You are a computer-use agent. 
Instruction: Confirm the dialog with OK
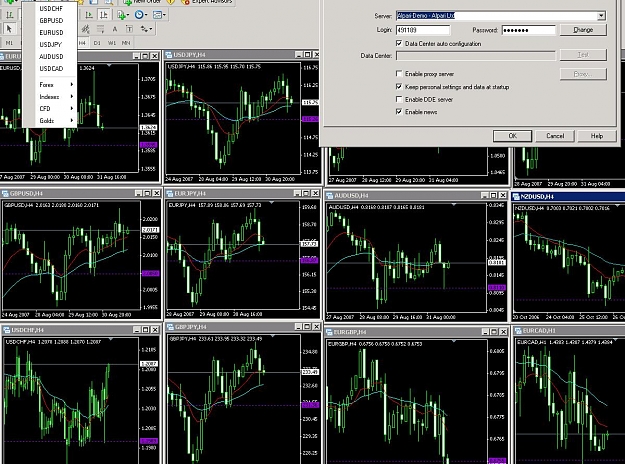[x=512, y=136]
